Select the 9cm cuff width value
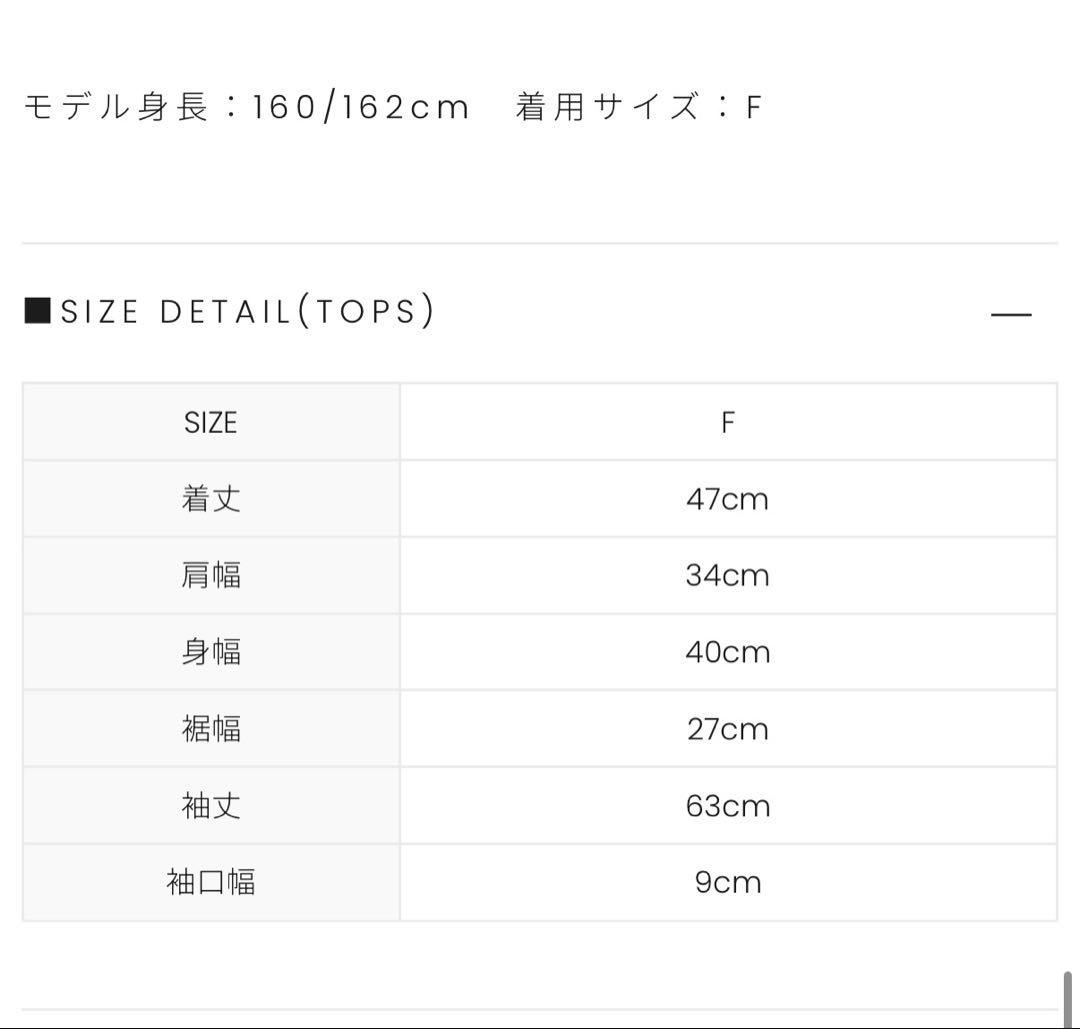The width and height of the screenshot is (1080, 1029). click(728, 882)
